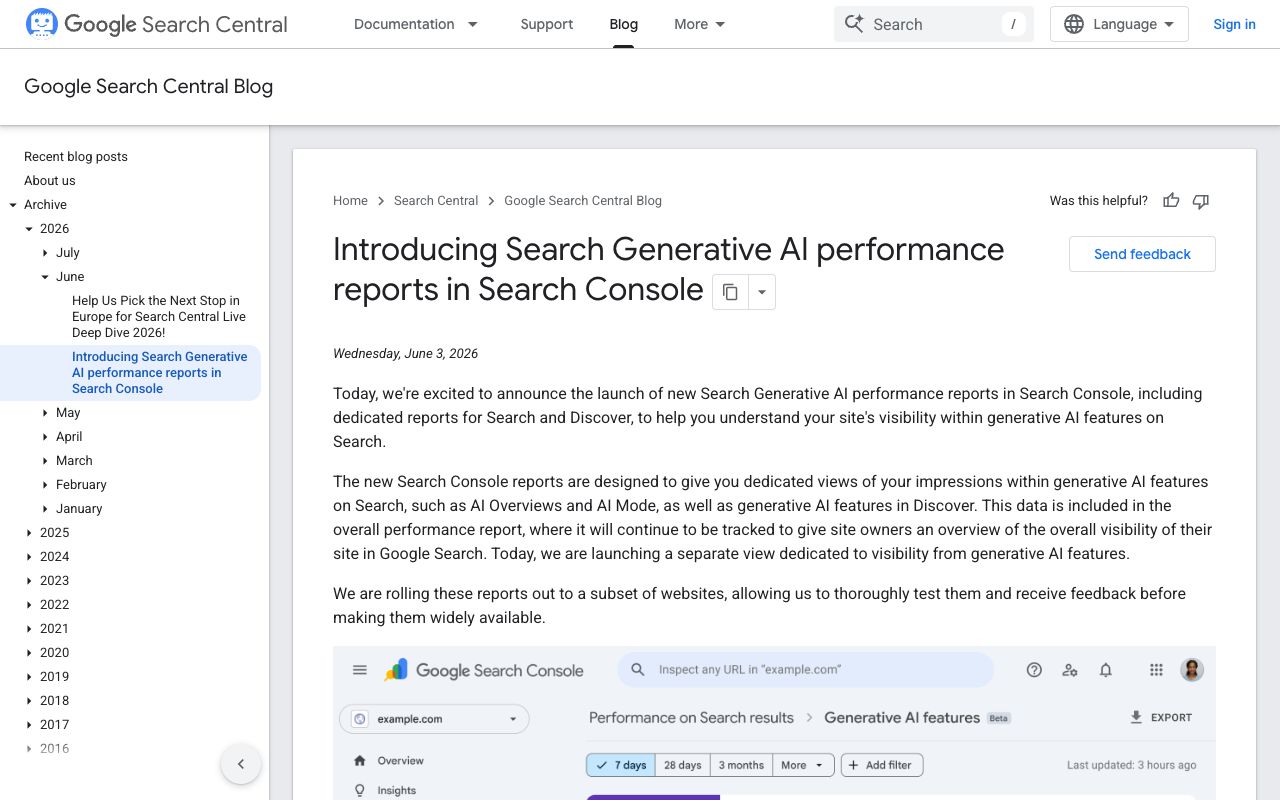This screenshot has width=1280, height=800.
Task: Expand the 2023 archive year
Action: (29, 581)
